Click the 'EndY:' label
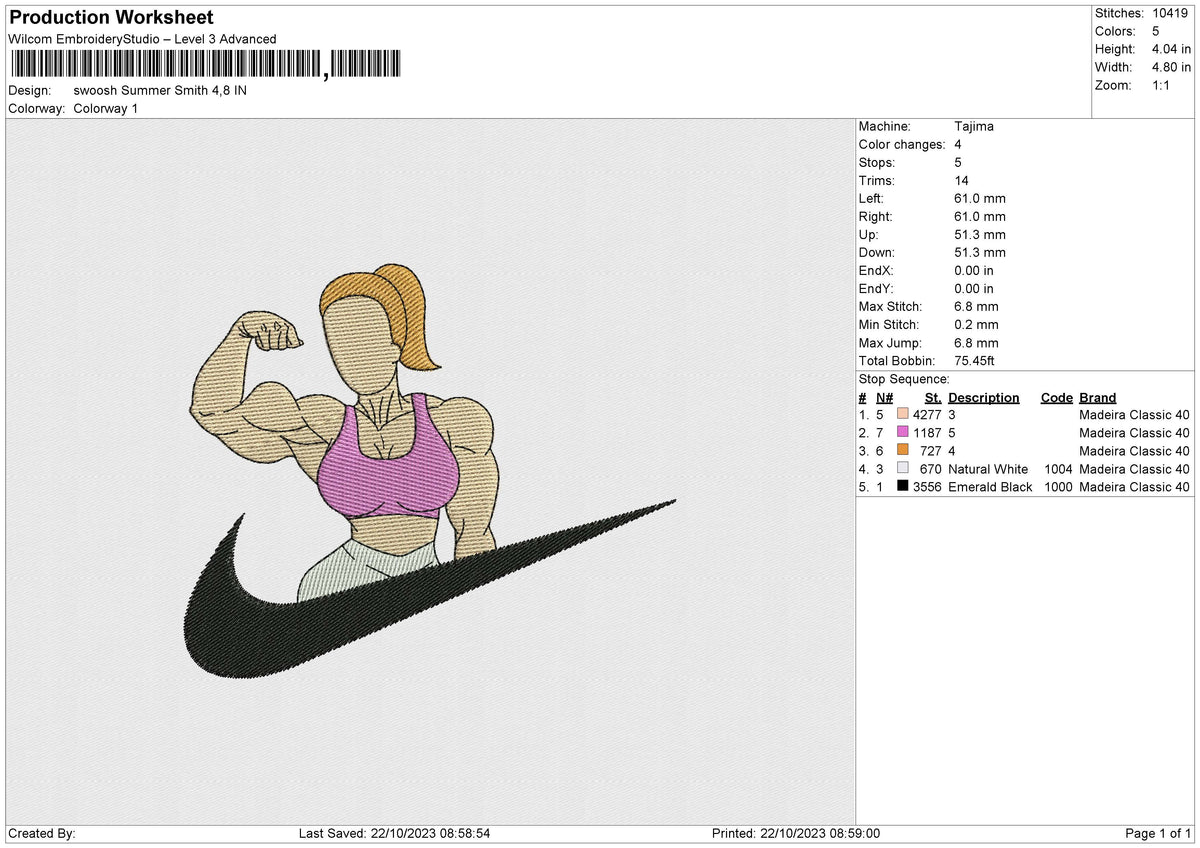Image resolution: width=1200 pixels, height=848 pixels. pyautogui.click(x=876, y=289)
